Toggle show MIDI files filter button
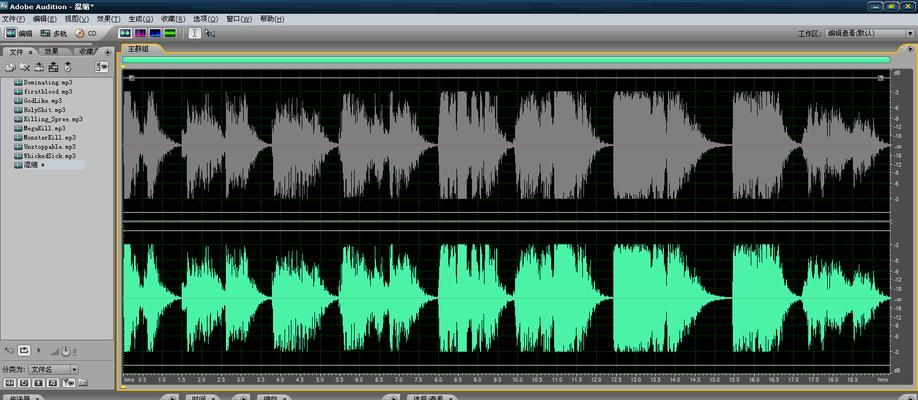Image resolution: width=918 pixels, height=400 pixels. point(53,382)
